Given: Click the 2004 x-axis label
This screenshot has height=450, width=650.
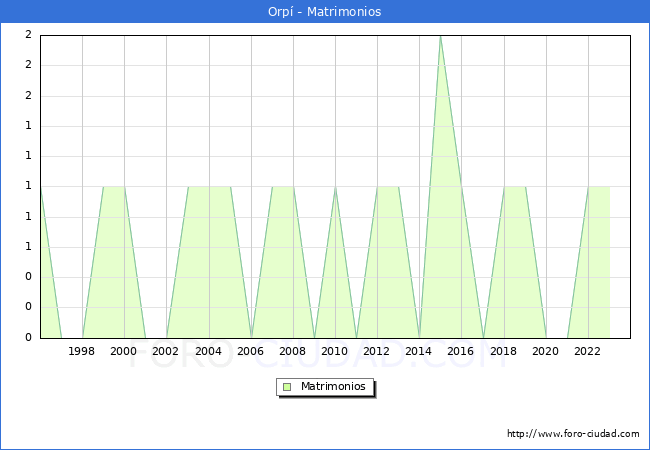Looking at the screenshot, I should click(209, 351).
